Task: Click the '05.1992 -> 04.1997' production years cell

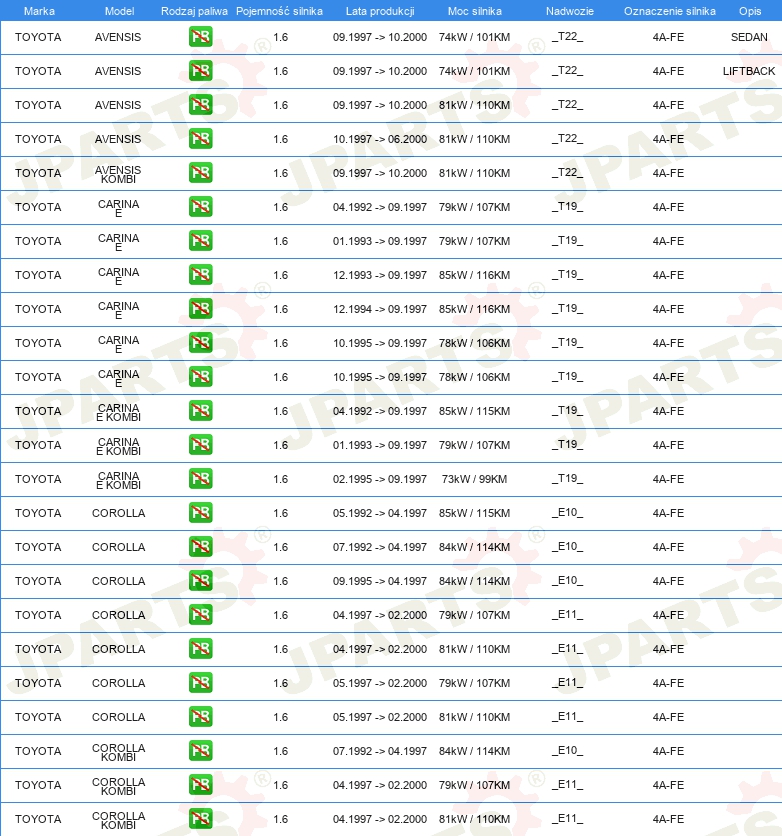Action: (x=380, y=513)
